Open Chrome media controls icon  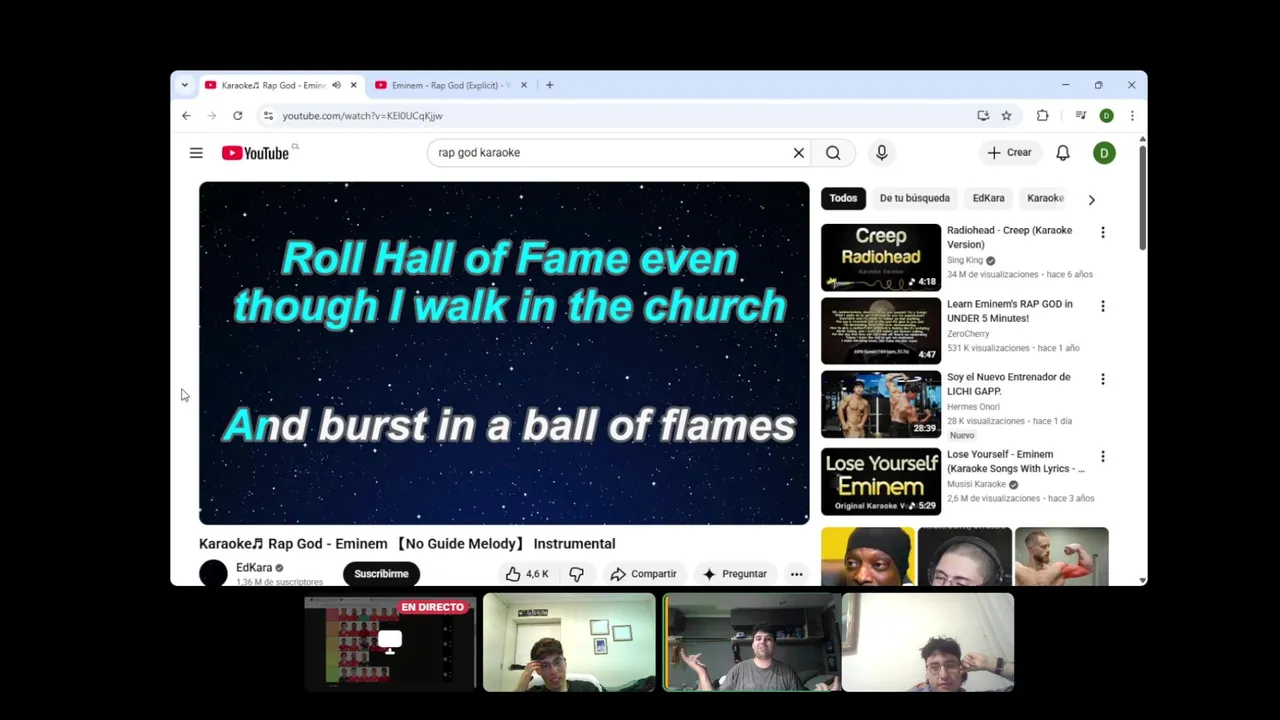pyautogui.click(x=1081, y=116)
